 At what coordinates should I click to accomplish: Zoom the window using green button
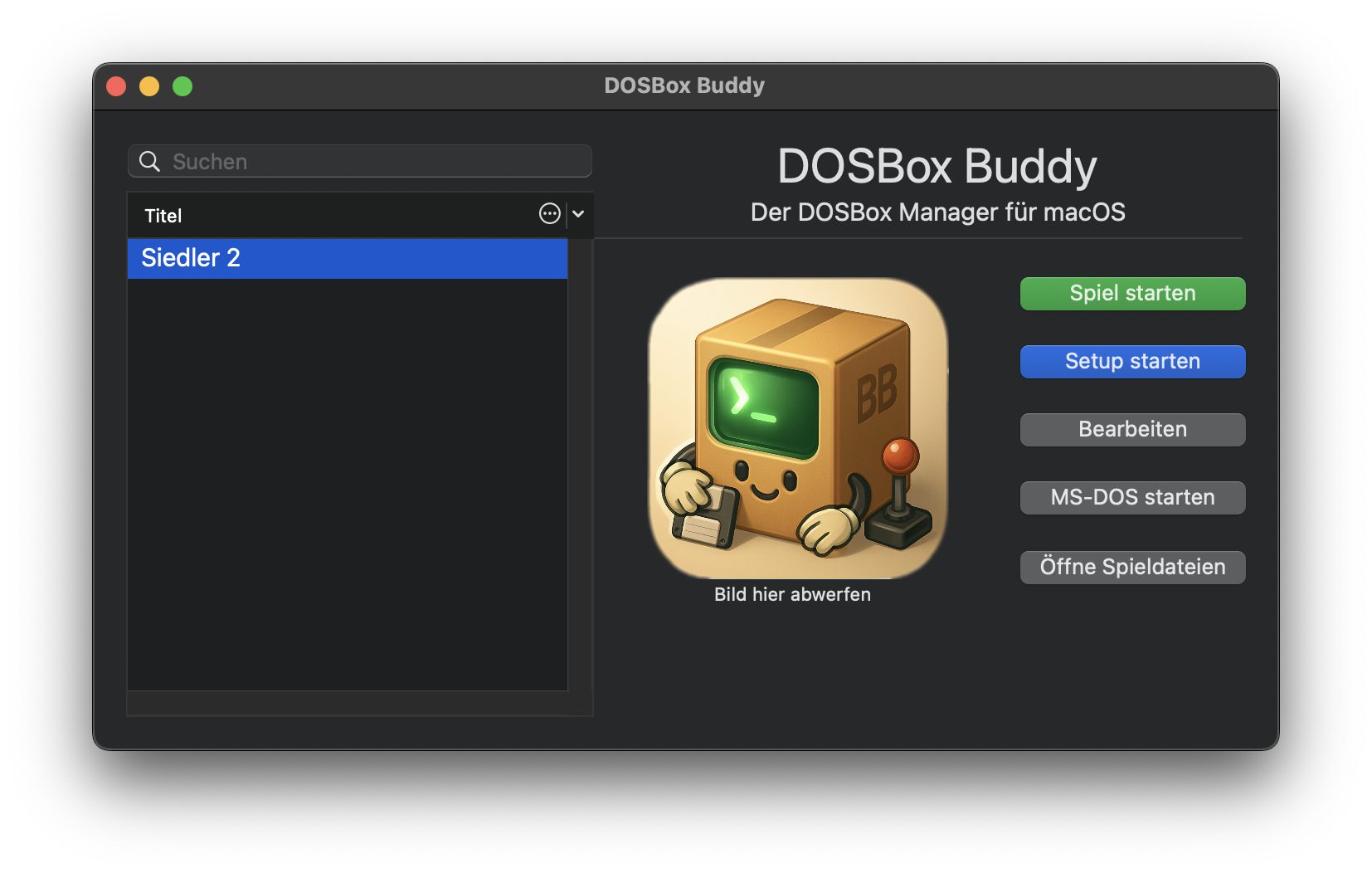click(182, 86)
